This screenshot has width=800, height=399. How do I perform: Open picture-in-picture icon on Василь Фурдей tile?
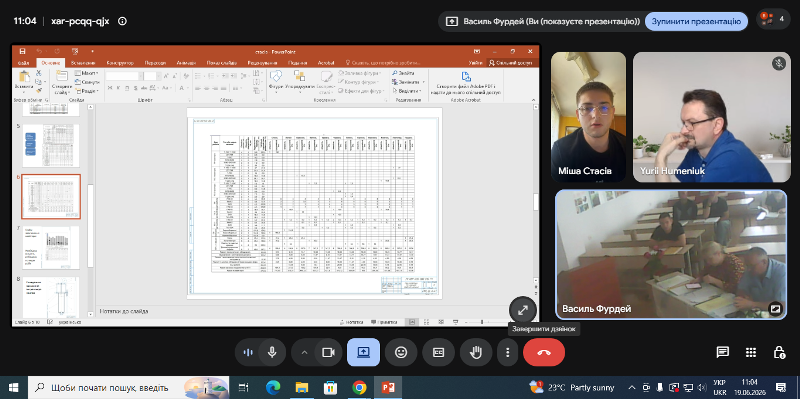776,309
